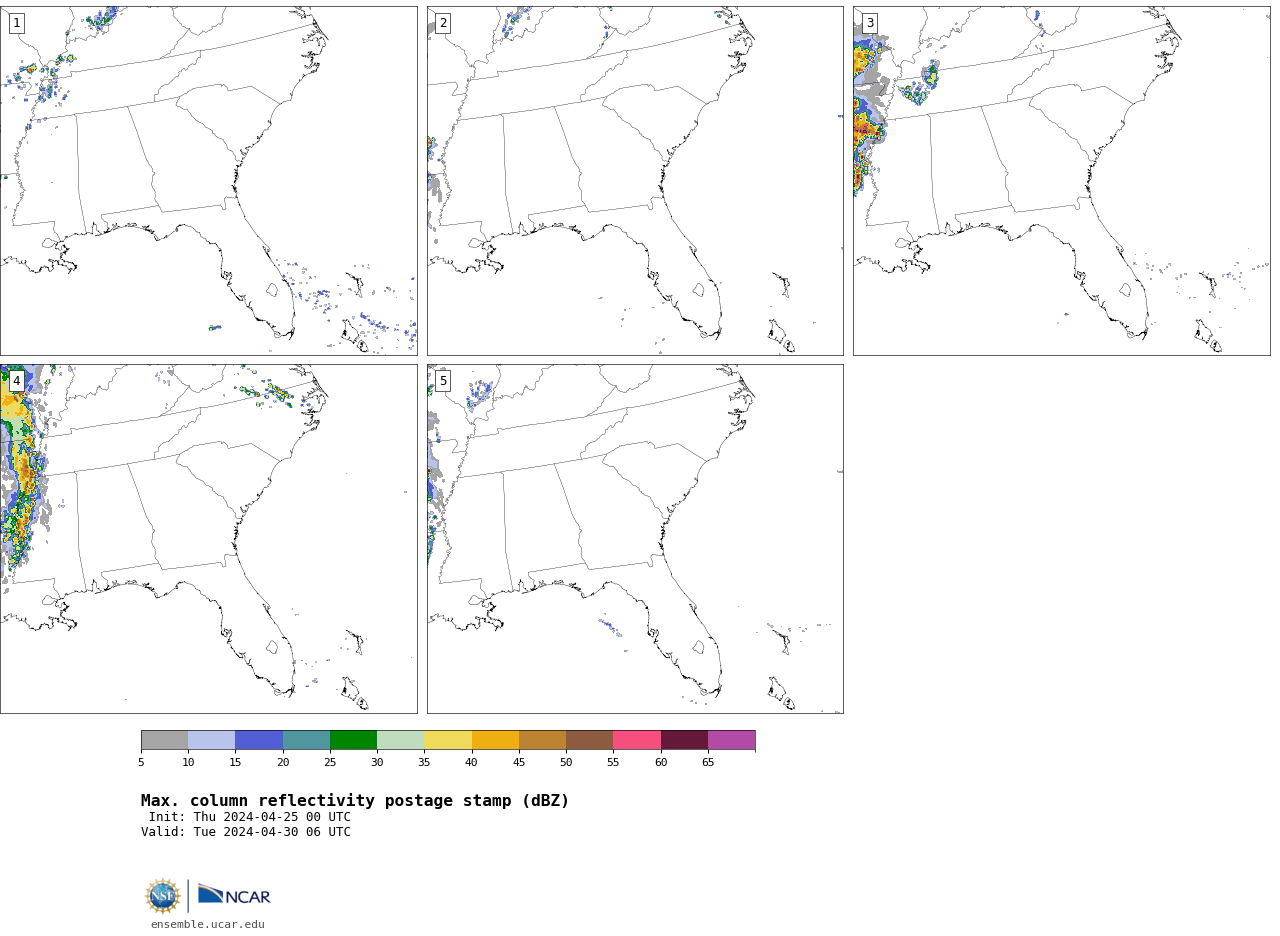Screen dimensions: 1280x936
Task: Click the purple 65+ dBZ swatch
Action: (731, 740)
